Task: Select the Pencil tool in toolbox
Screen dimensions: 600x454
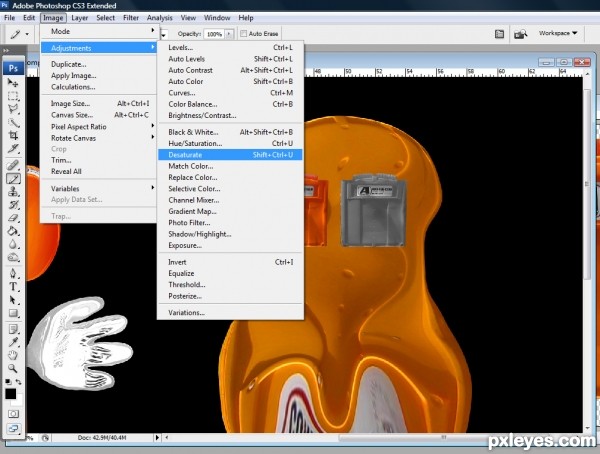Action: pos(13,178)
